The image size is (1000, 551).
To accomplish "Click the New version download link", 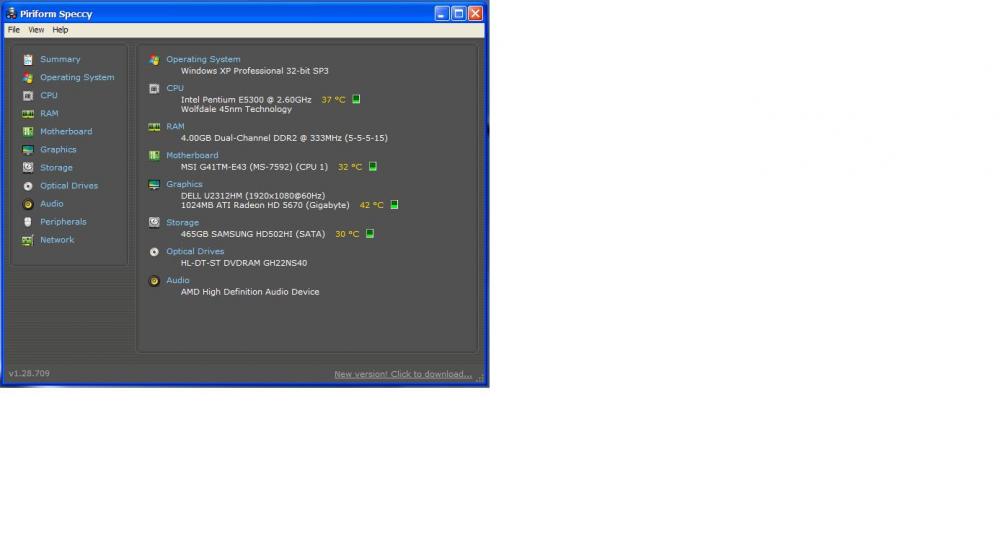I will tap(403, 374).
